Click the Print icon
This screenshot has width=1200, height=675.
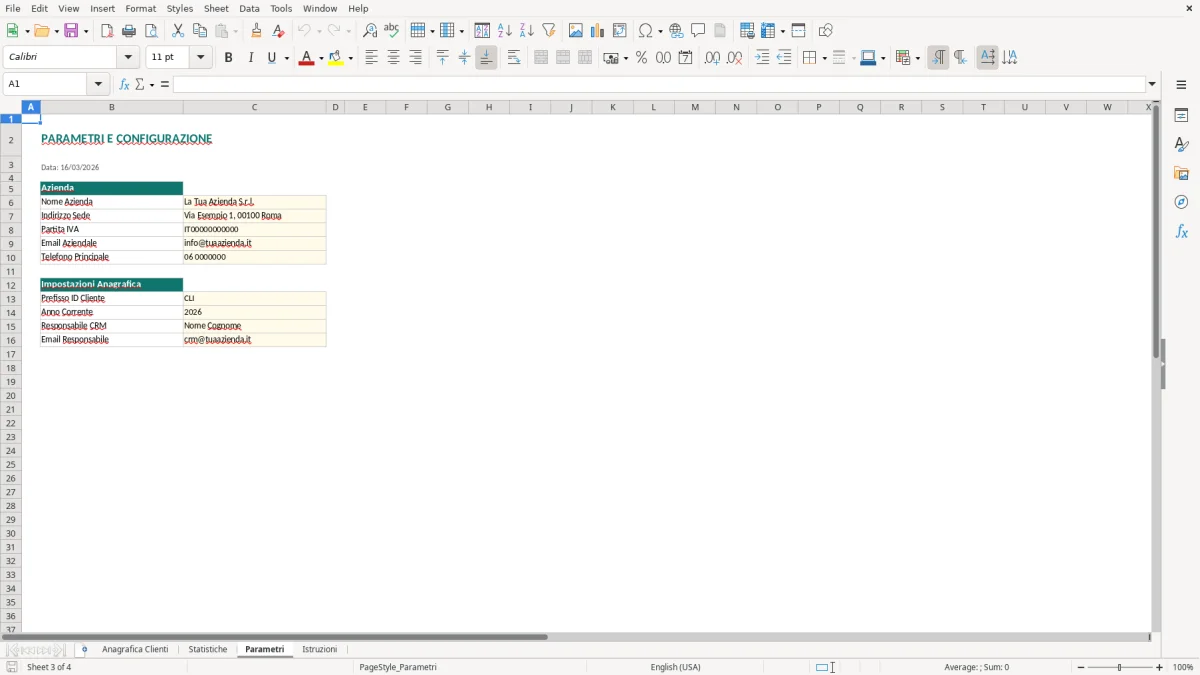click(x=129, y=31)
